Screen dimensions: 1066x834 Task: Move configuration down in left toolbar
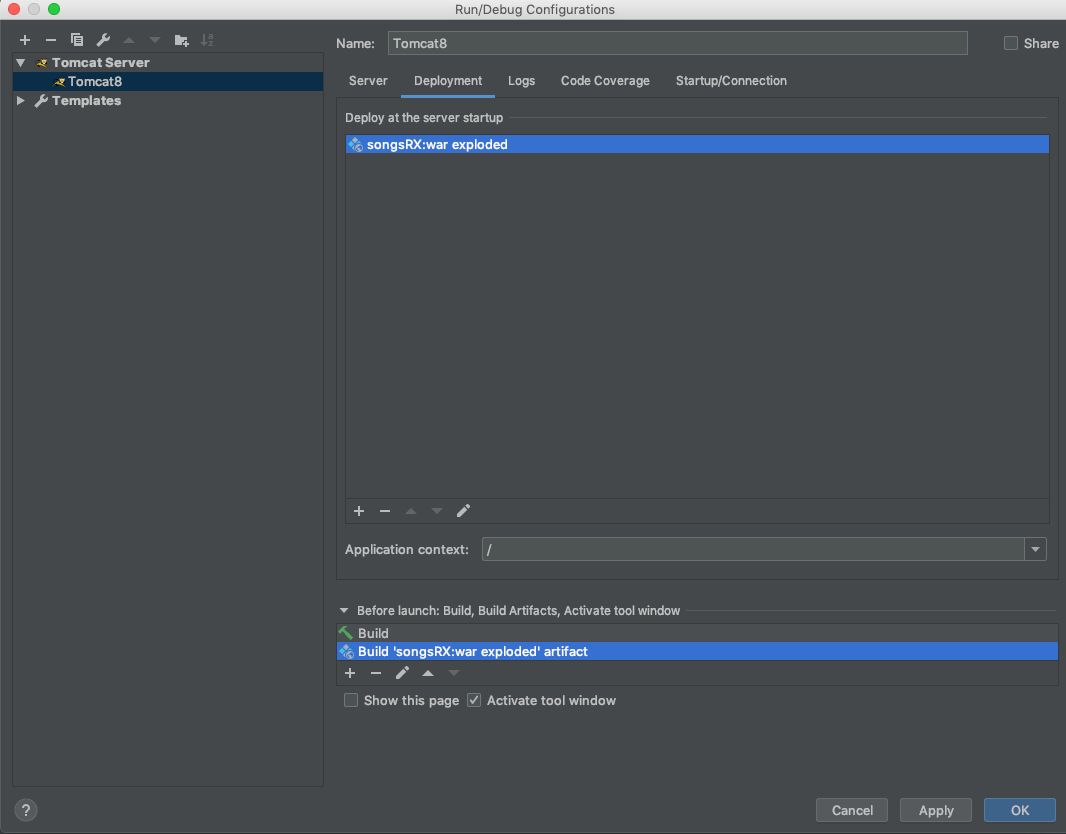[155, 40]
